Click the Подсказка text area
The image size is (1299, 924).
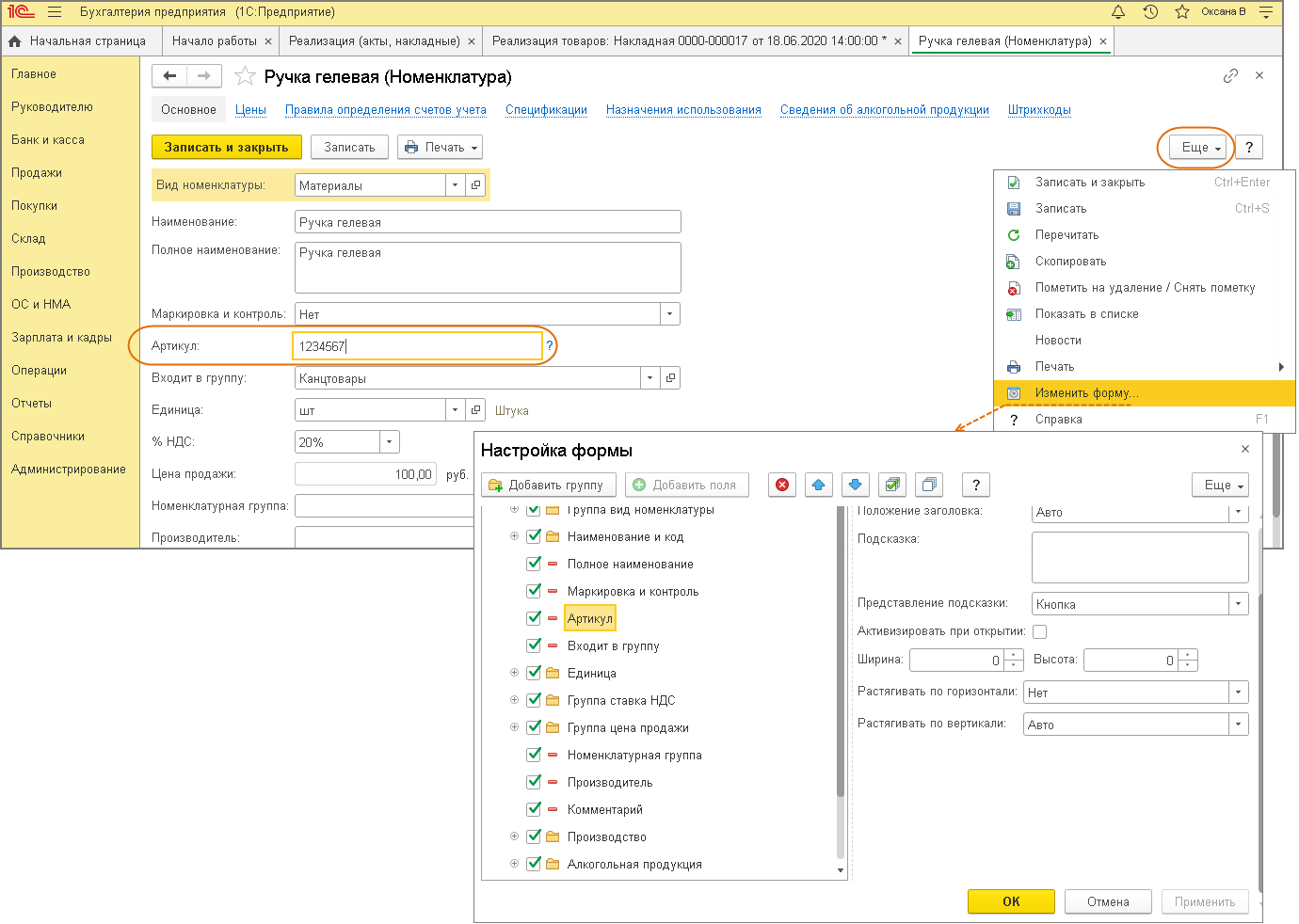click(1140, 557)
